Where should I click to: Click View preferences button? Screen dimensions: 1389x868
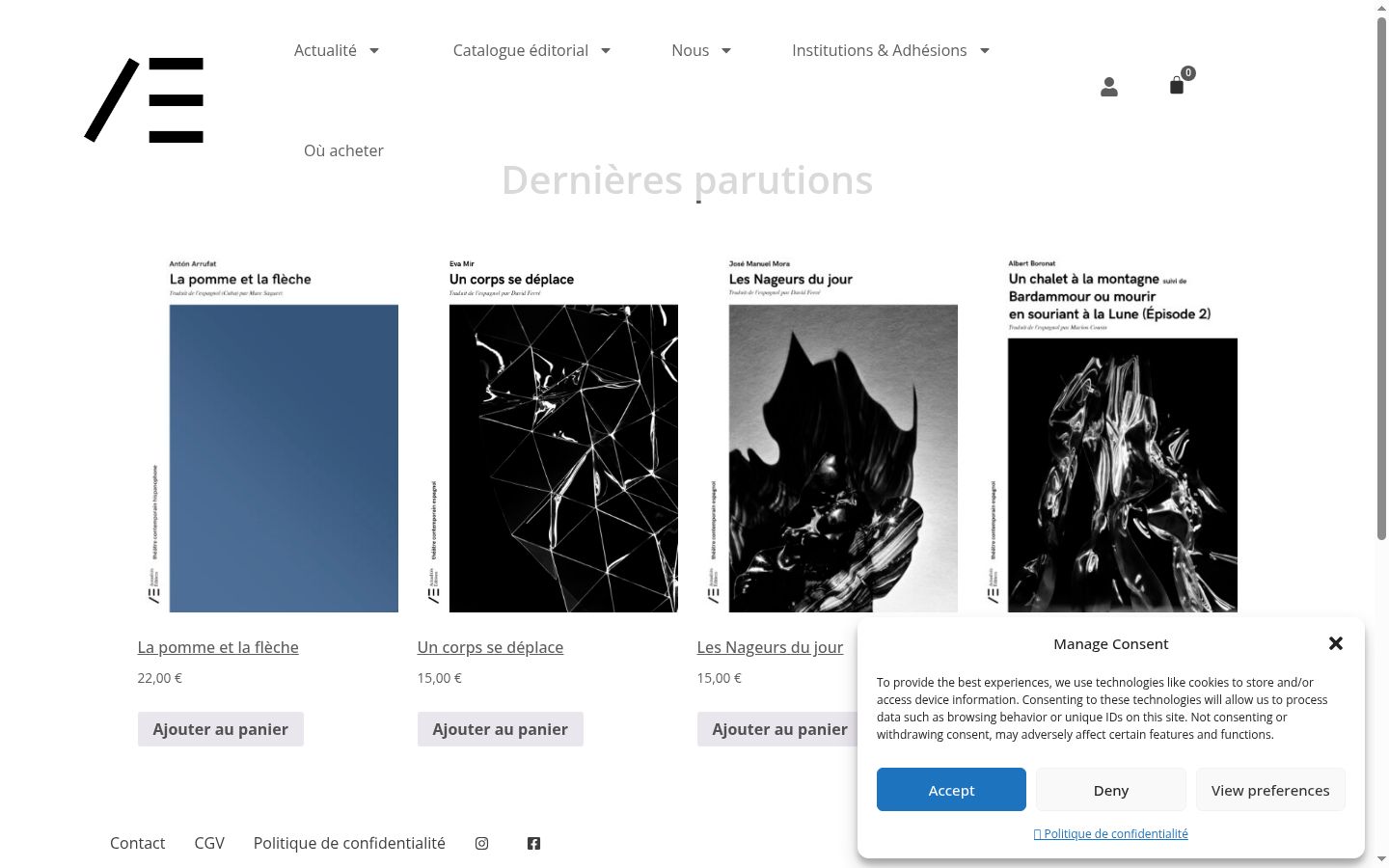point(1270,790)
